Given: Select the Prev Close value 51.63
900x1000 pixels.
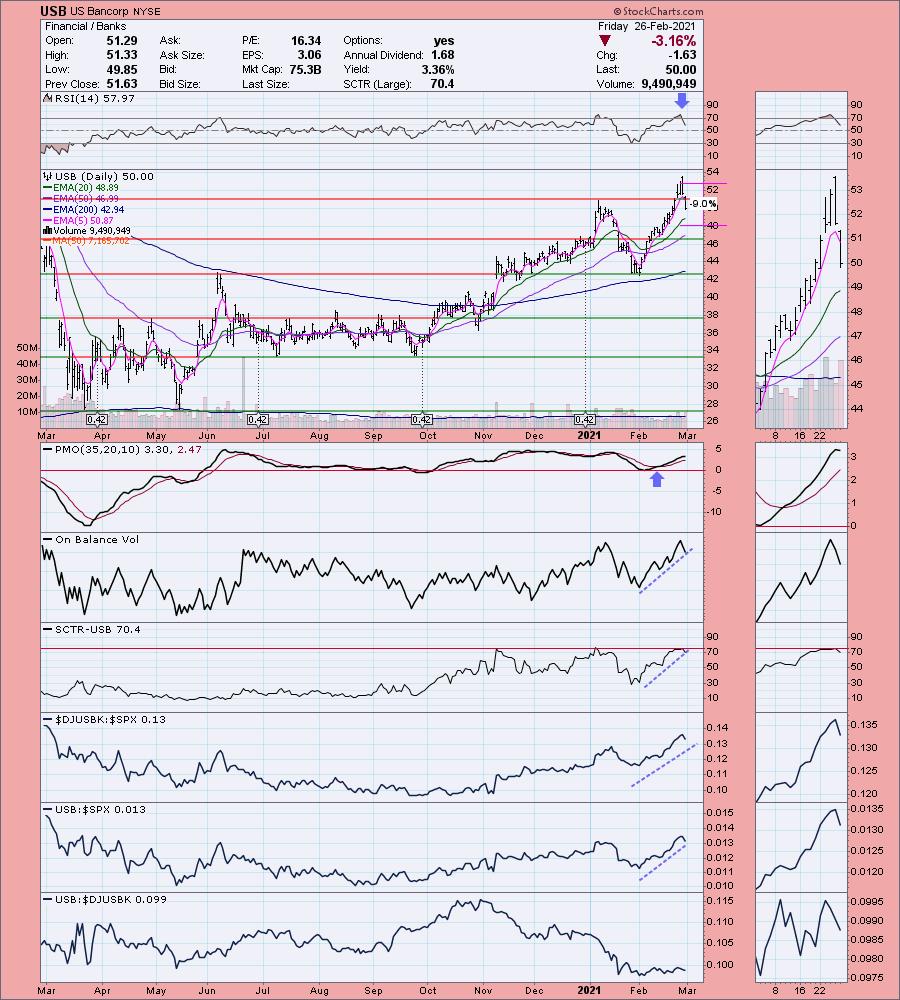Looking at the screenshot, I should tap(121, 84).
